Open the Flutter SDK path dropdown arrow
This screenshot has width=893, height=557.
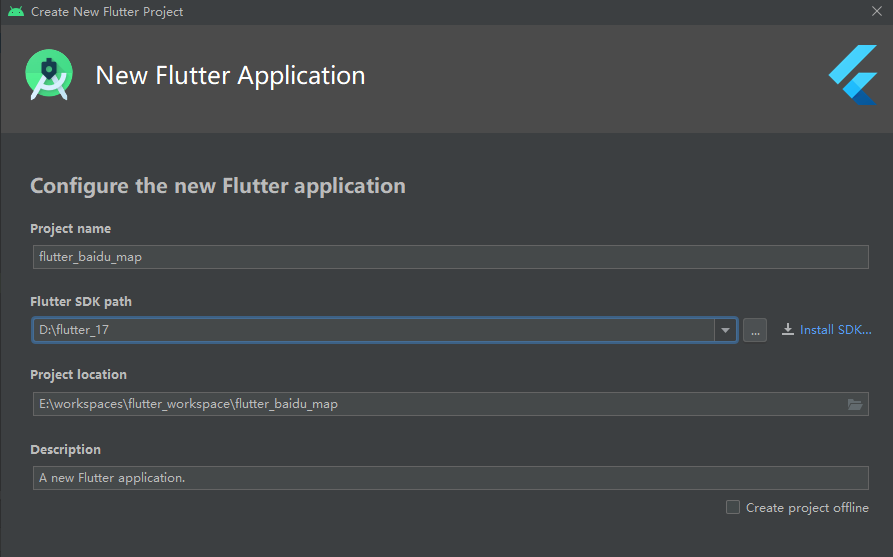click(x=725, y=330)
